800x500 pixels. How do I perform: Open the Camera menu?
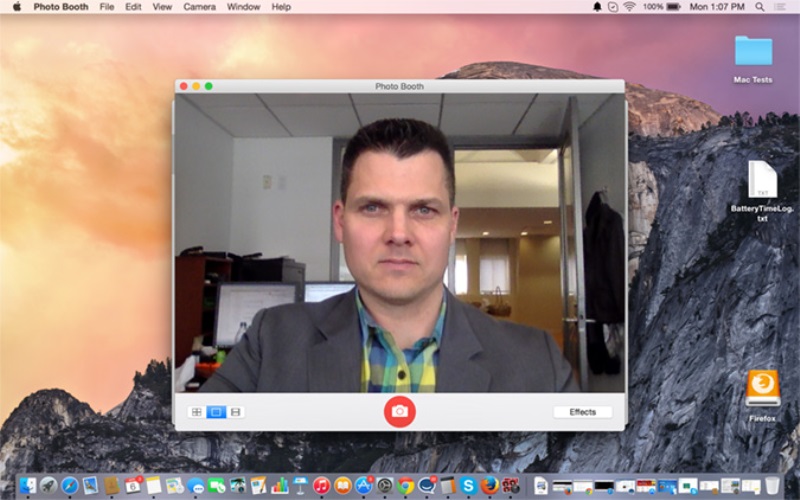(x=199, y=7)
